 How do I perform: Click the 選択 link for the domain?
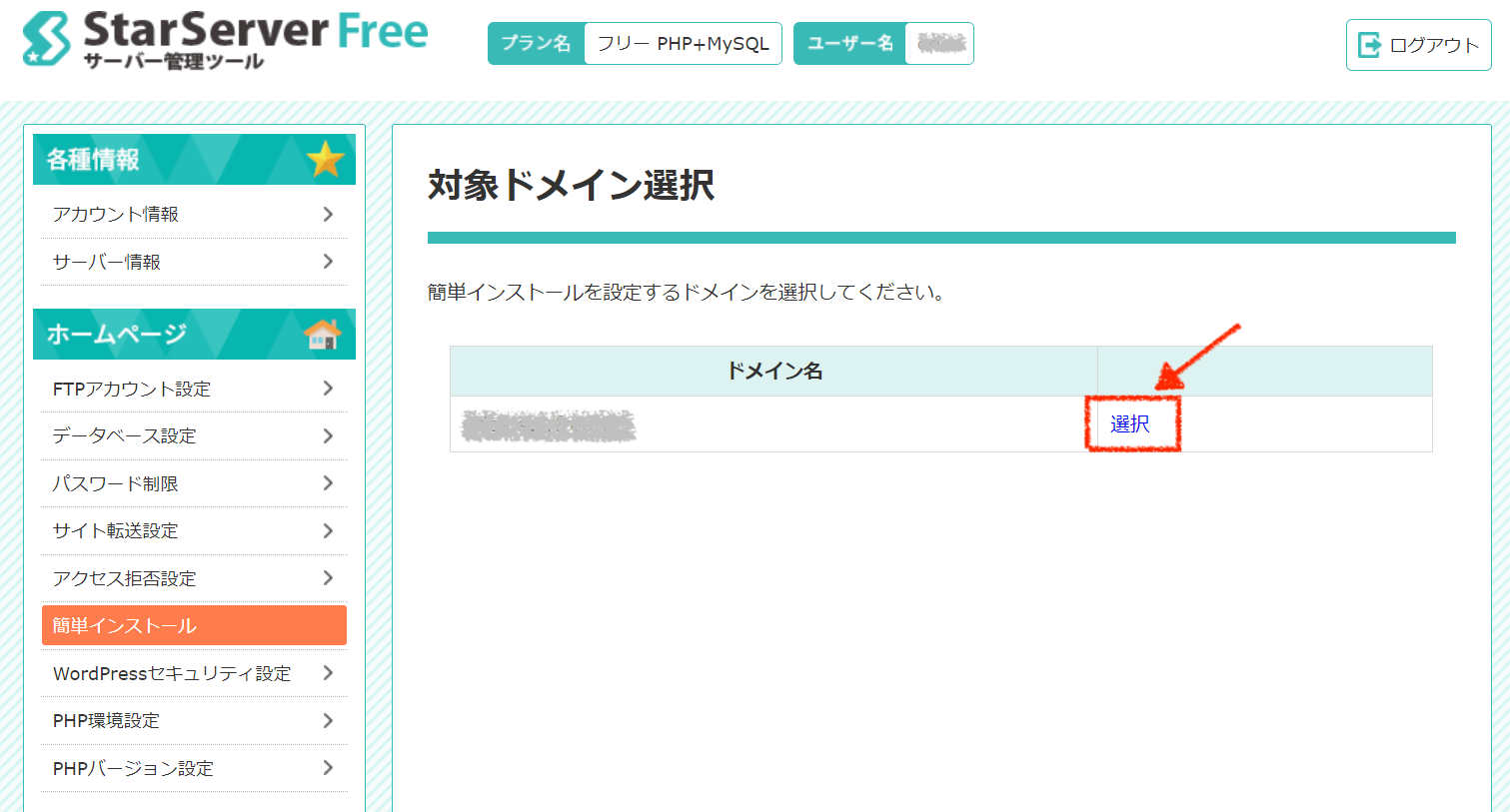[x=1130, y=424]
